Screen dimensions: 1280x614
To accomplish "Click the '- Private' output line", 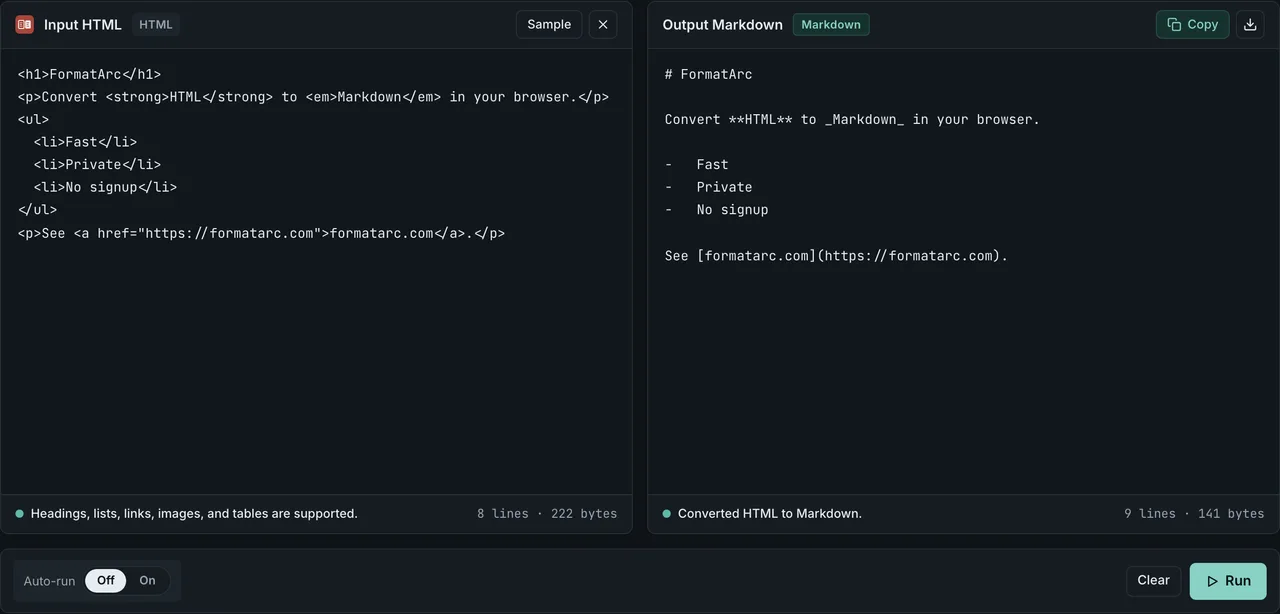I will click(708, 187).
